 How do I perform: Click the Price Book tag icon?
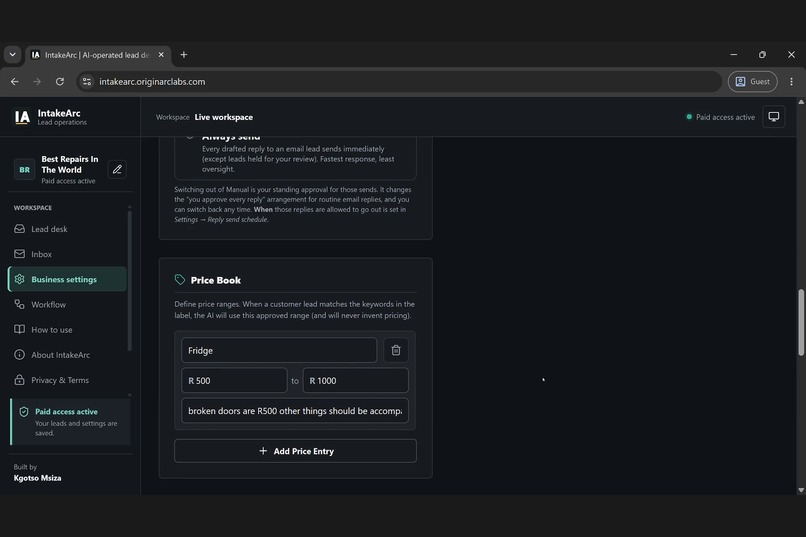(x=179, y=280)
